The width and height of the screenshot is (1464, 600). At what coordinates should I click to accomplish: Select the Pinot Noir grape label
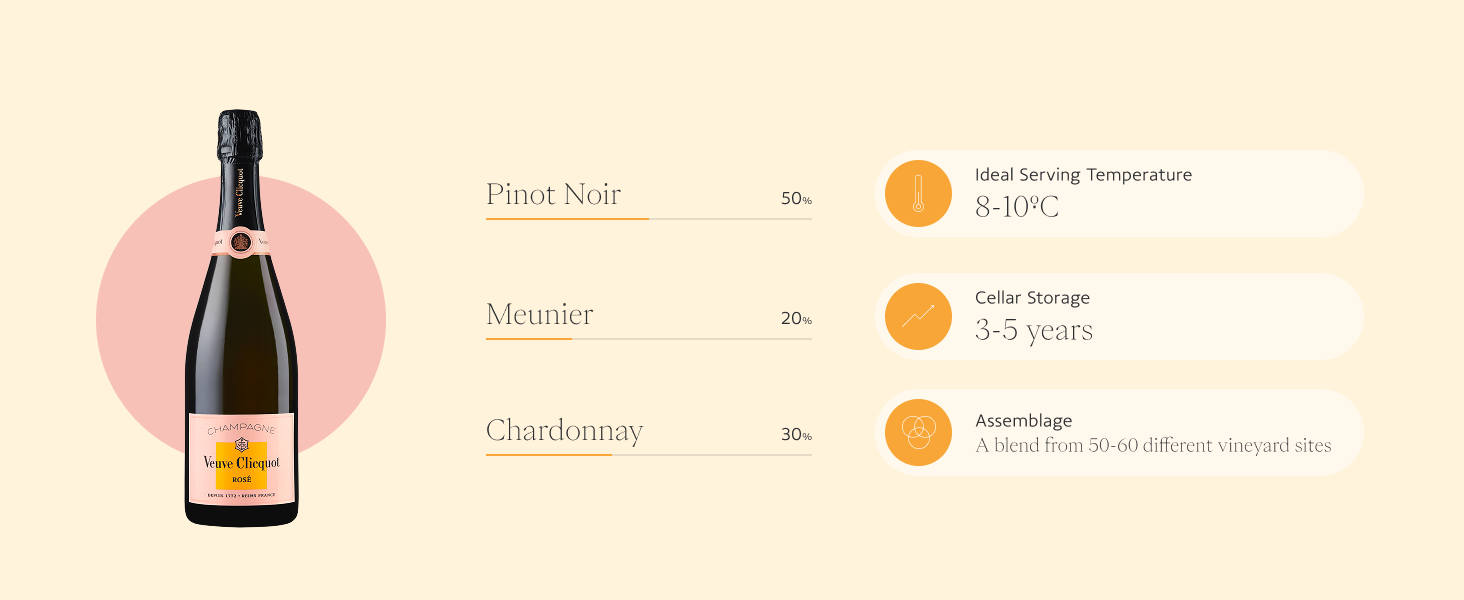pos(553,194)
